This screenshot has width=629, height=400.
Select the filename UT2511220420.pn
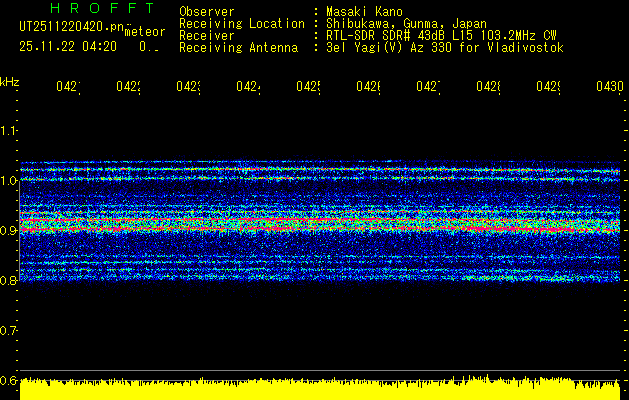point(72,26)
